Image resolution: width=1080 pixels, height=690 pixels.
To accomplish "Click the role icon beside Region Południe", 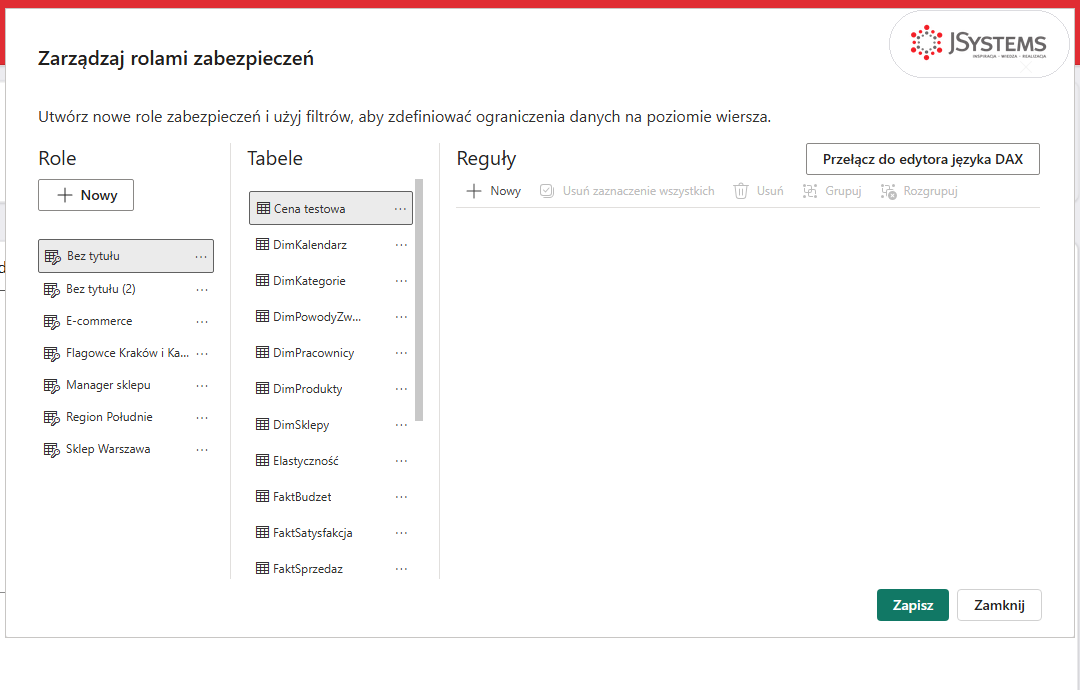I will tap(52, 417).
